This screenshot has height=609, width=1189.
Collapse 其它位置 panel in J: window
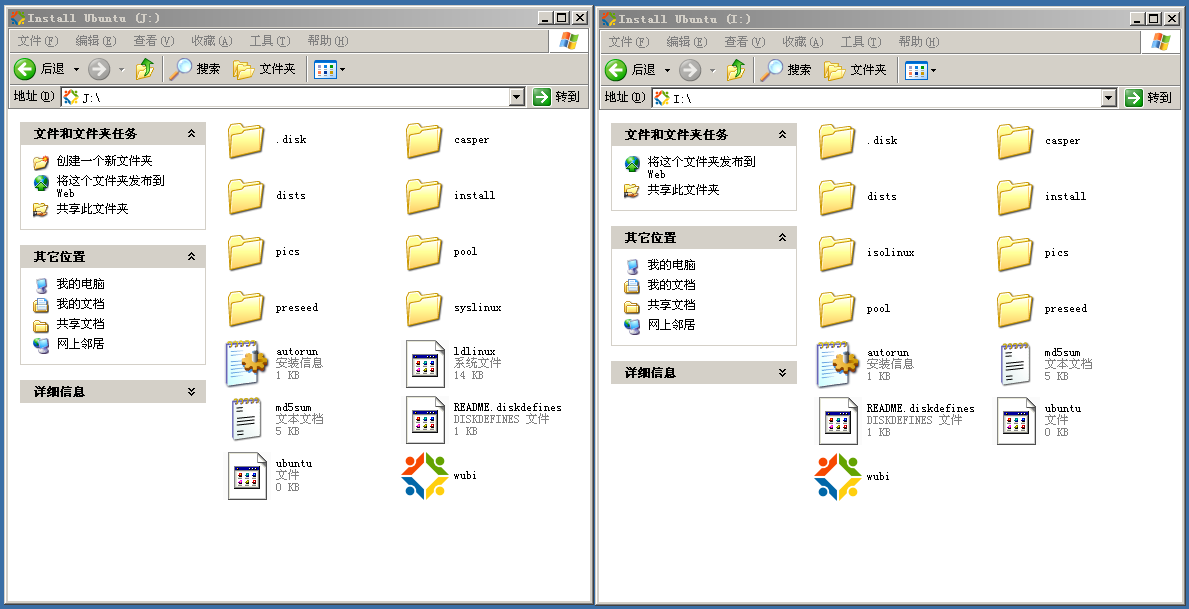[191, 256]
